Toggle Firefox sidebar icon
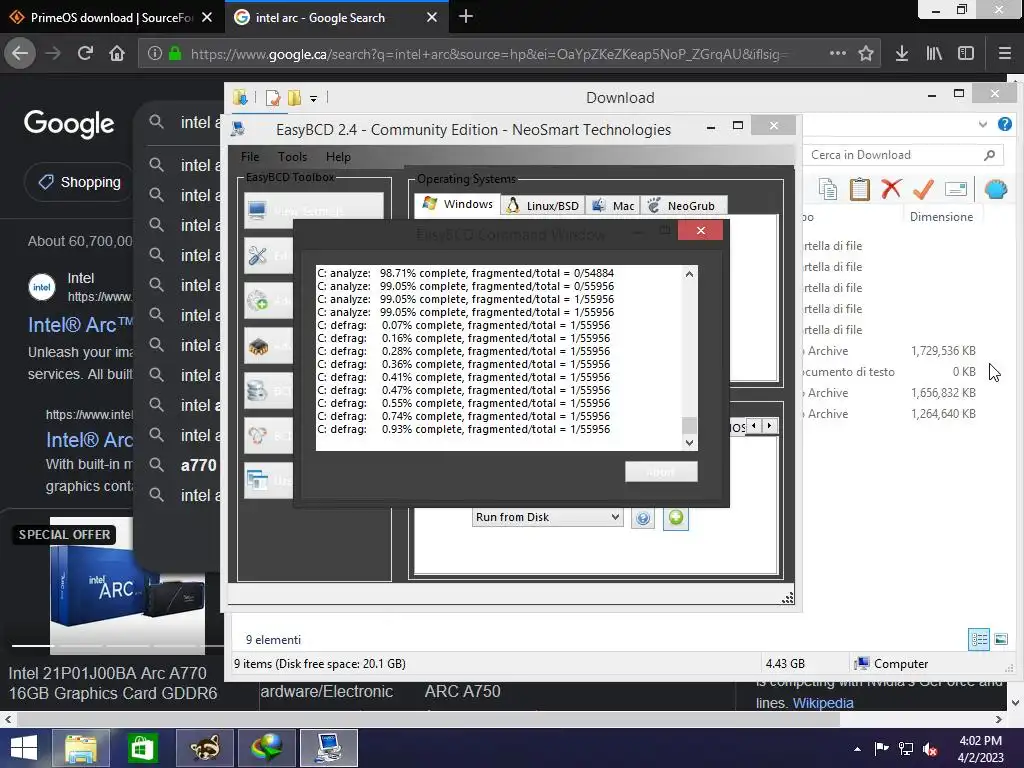 966,54
